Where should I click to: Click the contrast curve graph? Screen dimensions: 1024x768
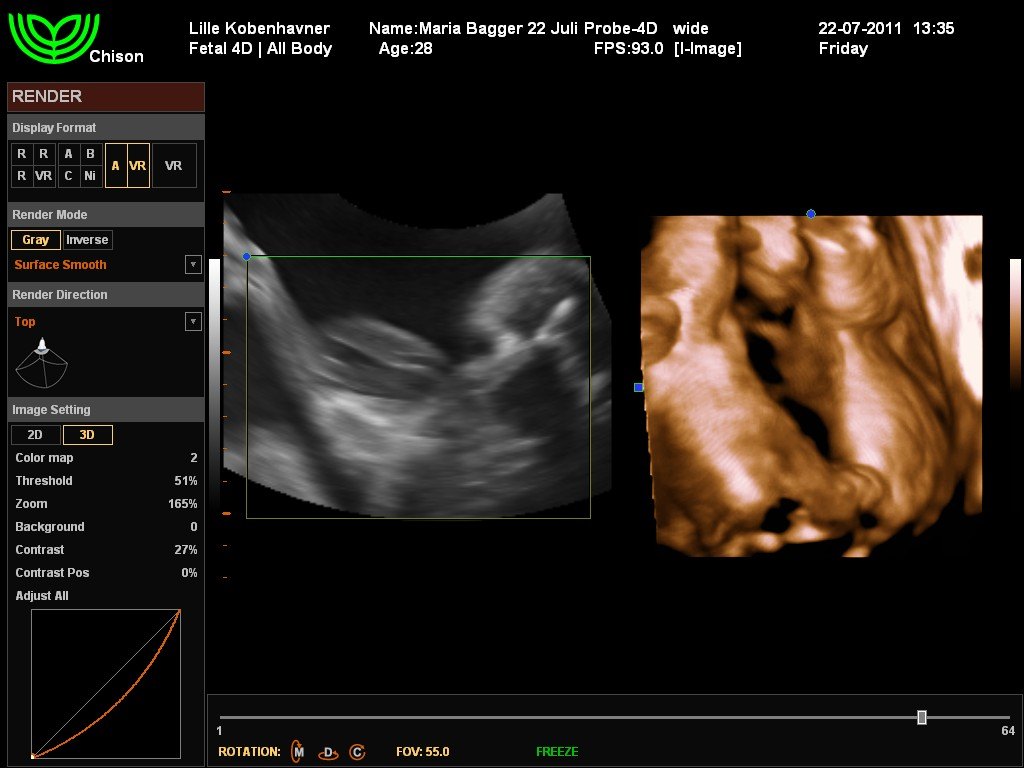coord(106,684)
